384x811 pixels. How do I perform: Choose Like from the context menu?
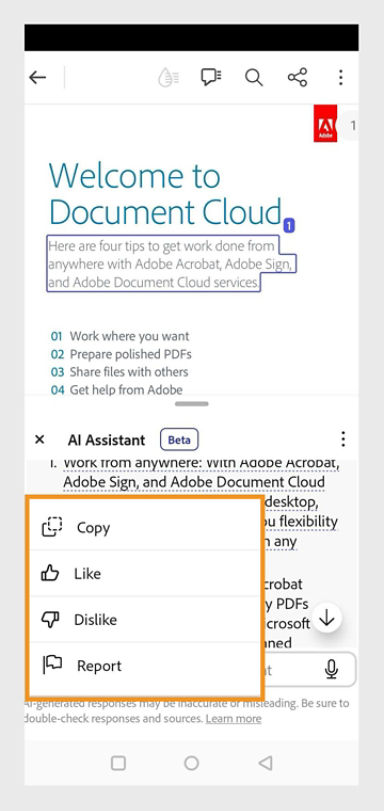click(144, 574)
